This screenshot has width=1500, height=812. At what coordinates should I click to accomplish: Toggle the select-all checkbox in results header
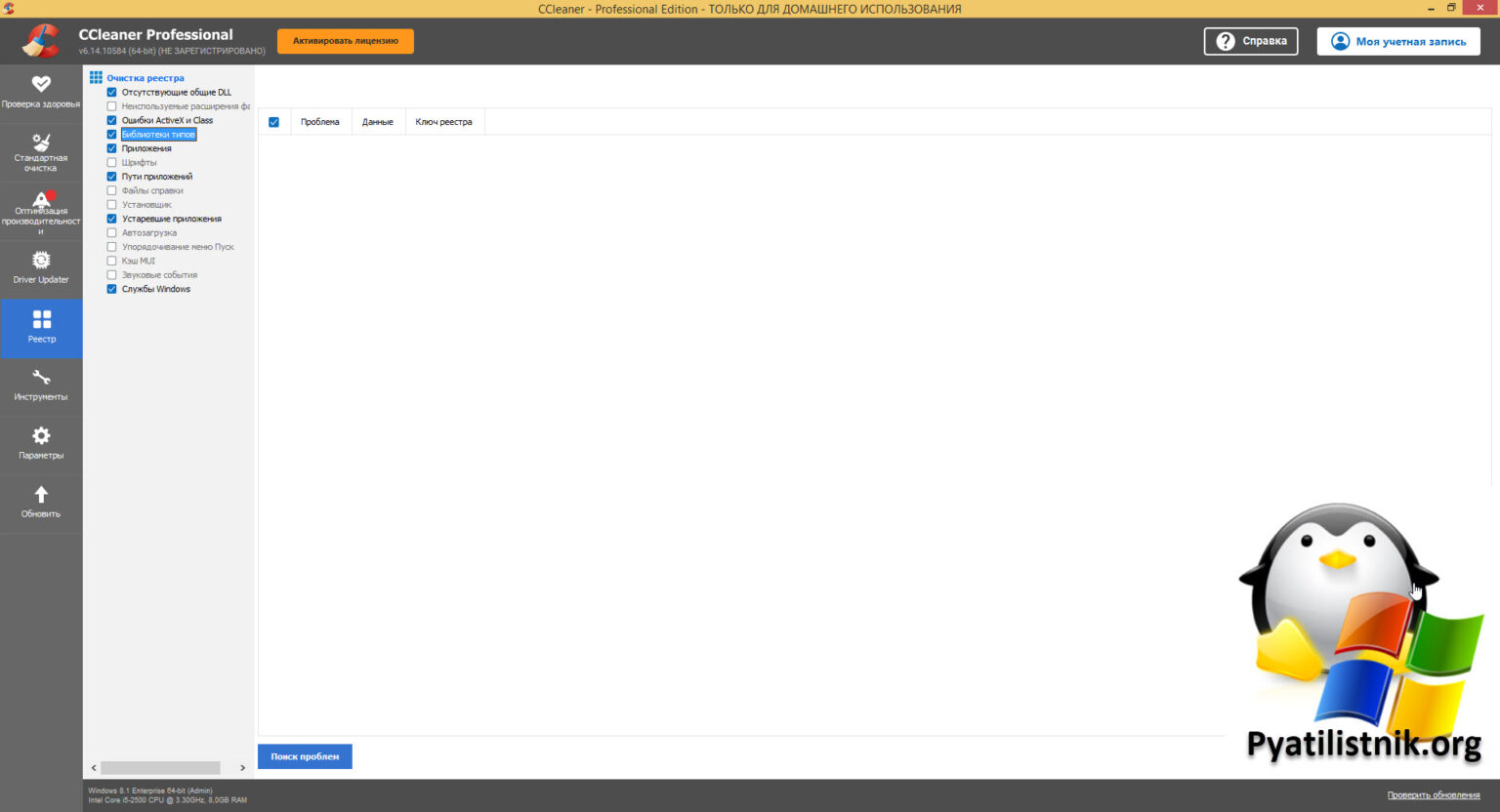click(x=273, y=122)
